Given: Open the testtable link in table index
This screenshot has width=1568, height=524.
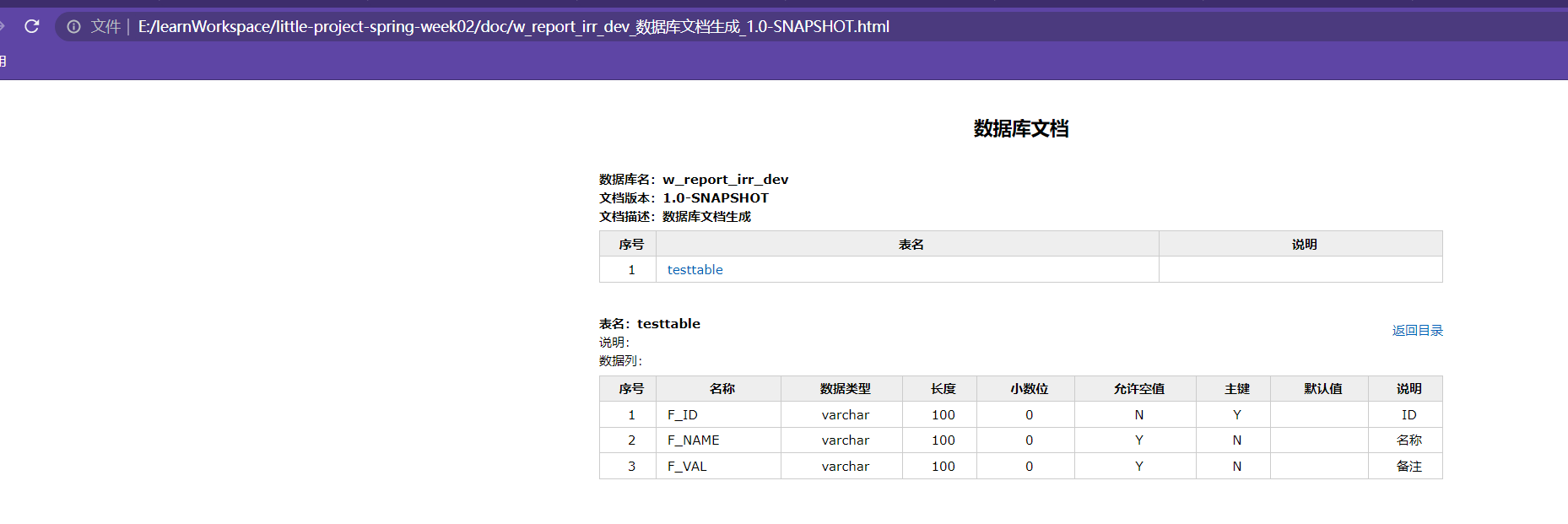Looking at the screenshot, I should (695, 270).
